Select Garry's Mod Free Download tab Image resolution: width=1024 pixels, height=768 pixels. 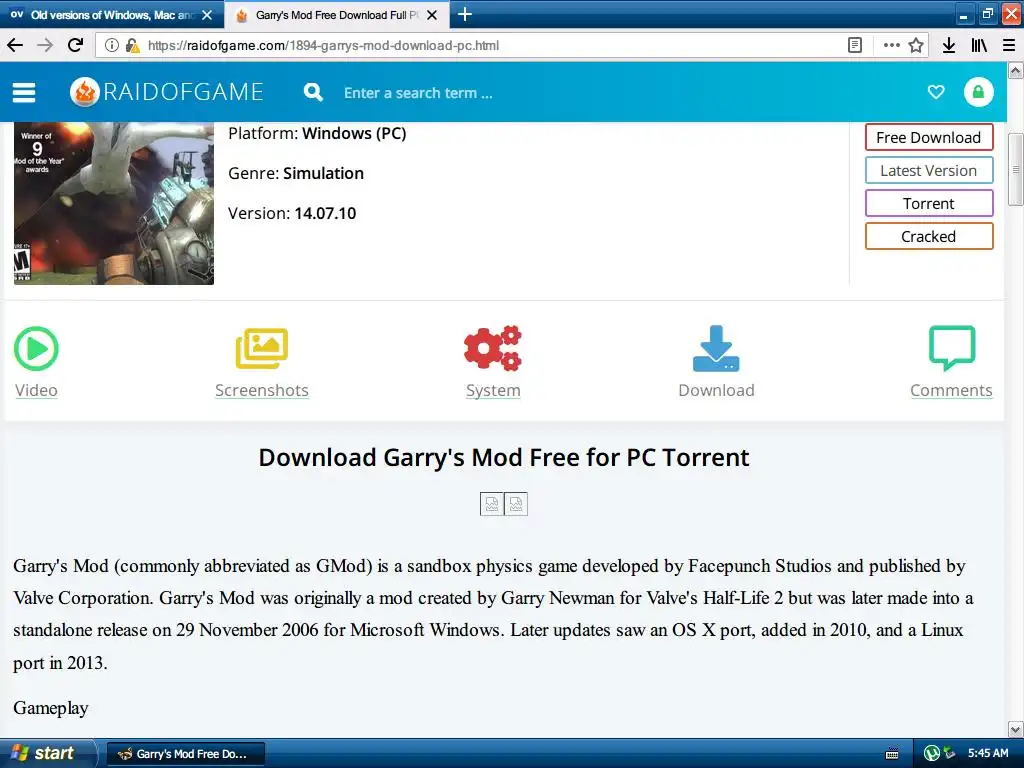336,14
